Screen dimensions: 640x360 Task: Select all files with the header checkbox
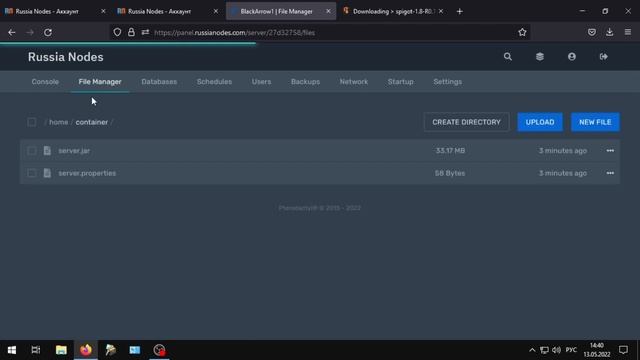click(32, 122)
